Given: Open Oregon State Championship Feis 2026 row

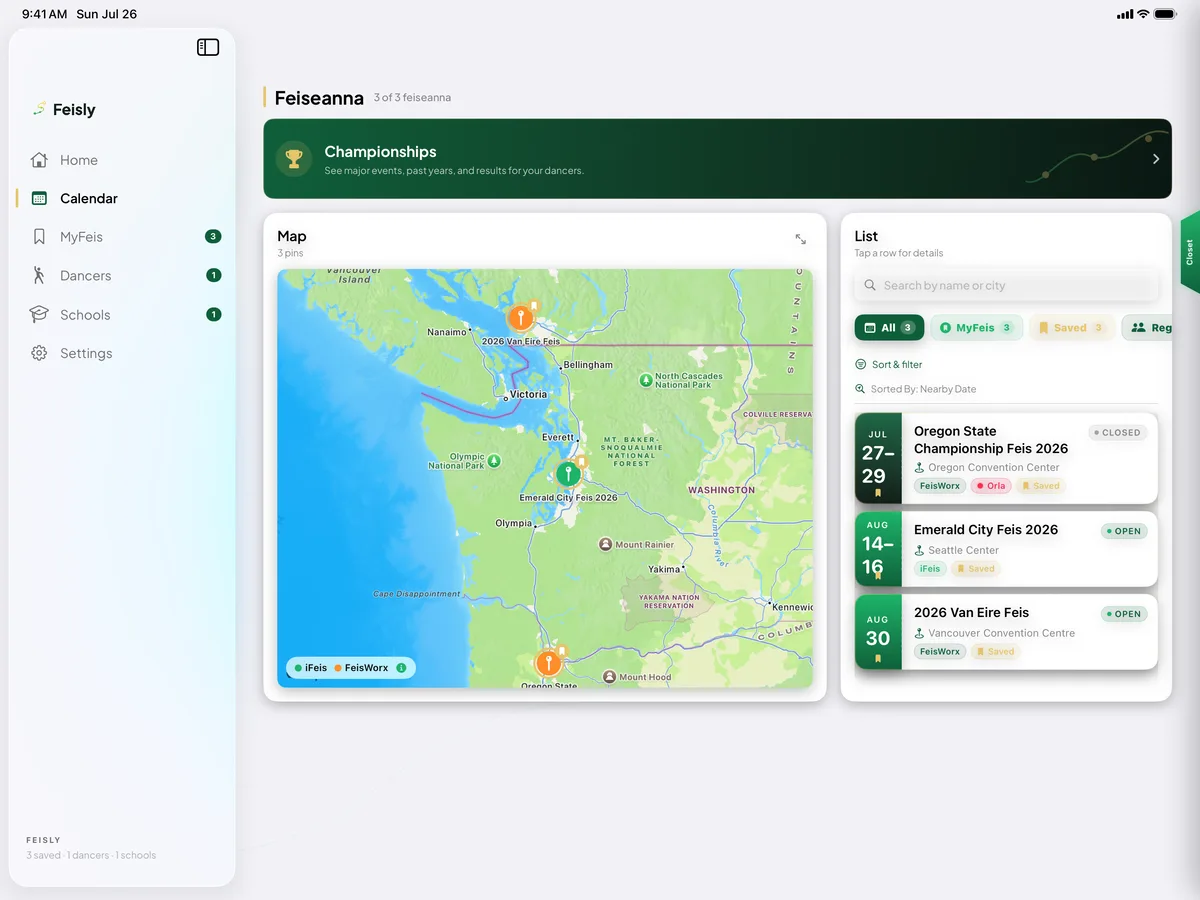Looking at the screenshot, I should point(1006,458).
